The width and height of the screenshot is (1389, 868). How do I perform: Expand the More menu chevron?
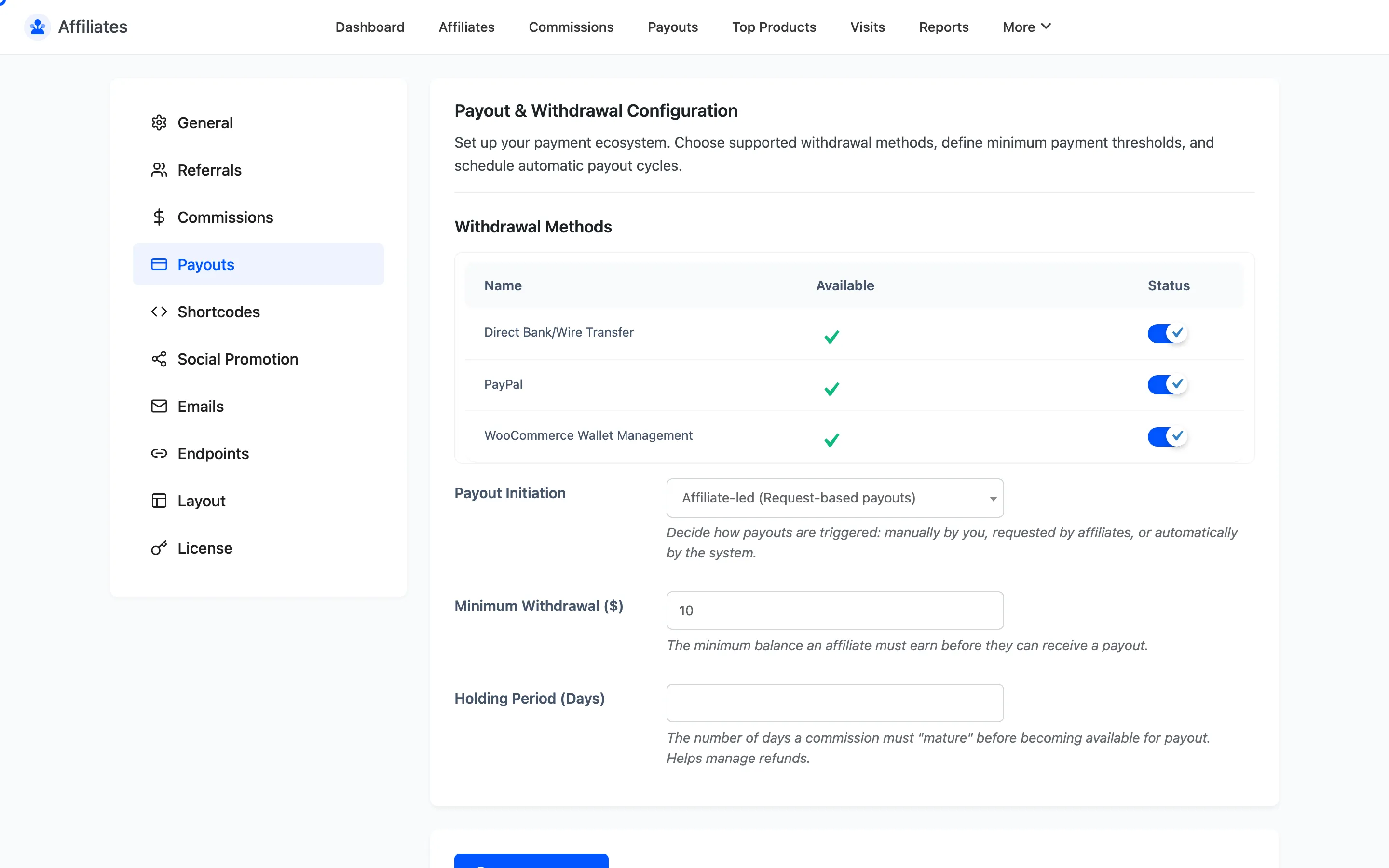(1047, 27)
